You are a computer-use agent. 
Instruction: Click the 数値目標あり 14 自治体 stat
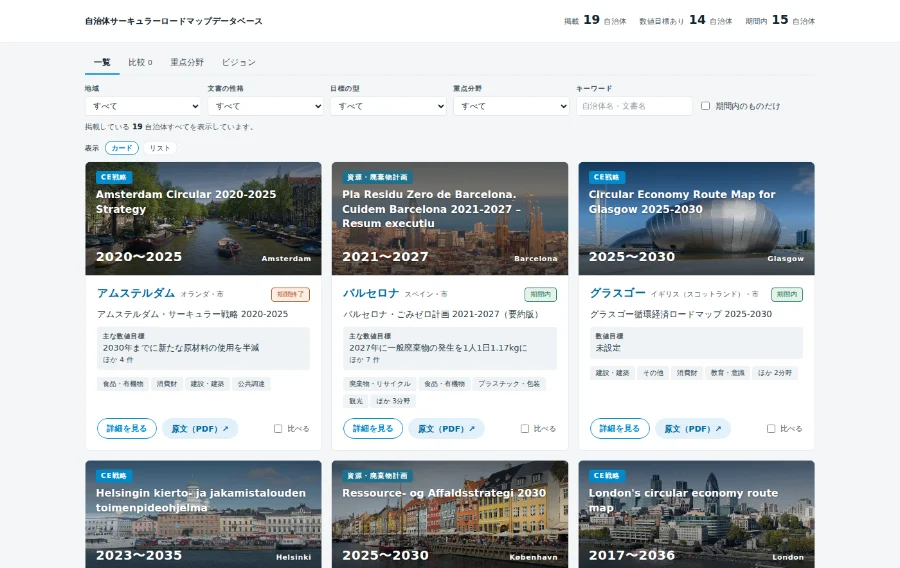pyautogui.click(x=686, y=20)
